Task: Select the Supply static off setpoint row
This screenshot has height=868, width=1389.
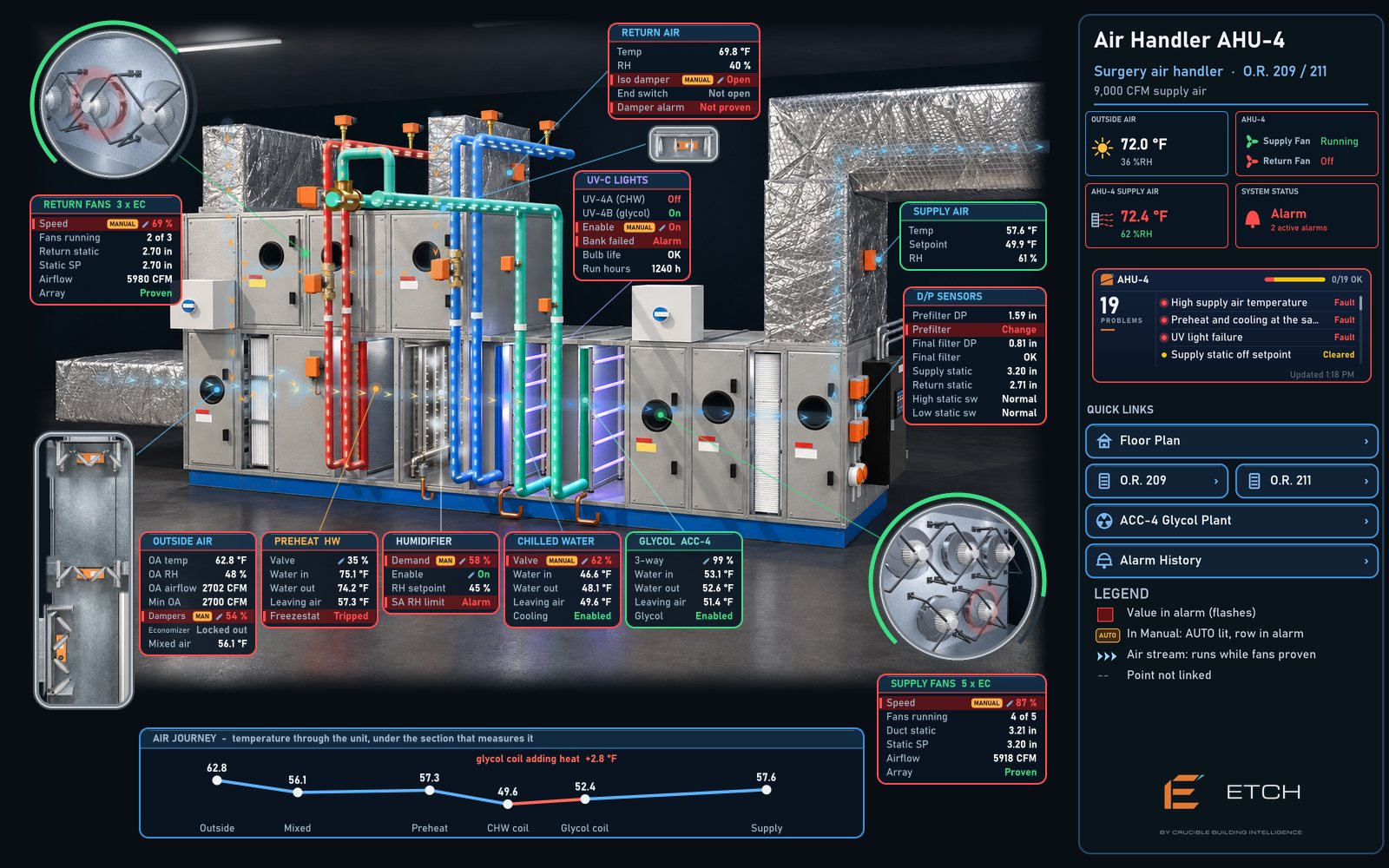Action: click(1257, 355)
